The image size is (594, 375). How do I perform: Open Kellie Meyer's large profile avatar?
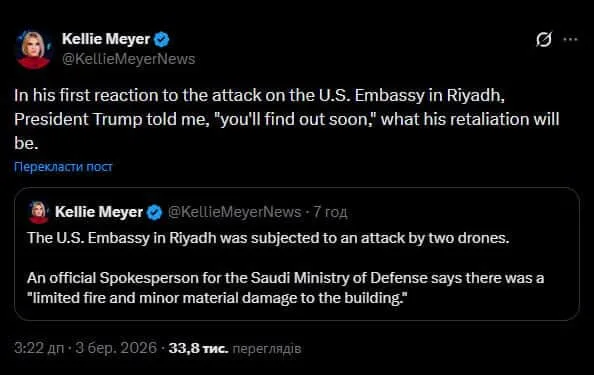(x=33, y=49)
